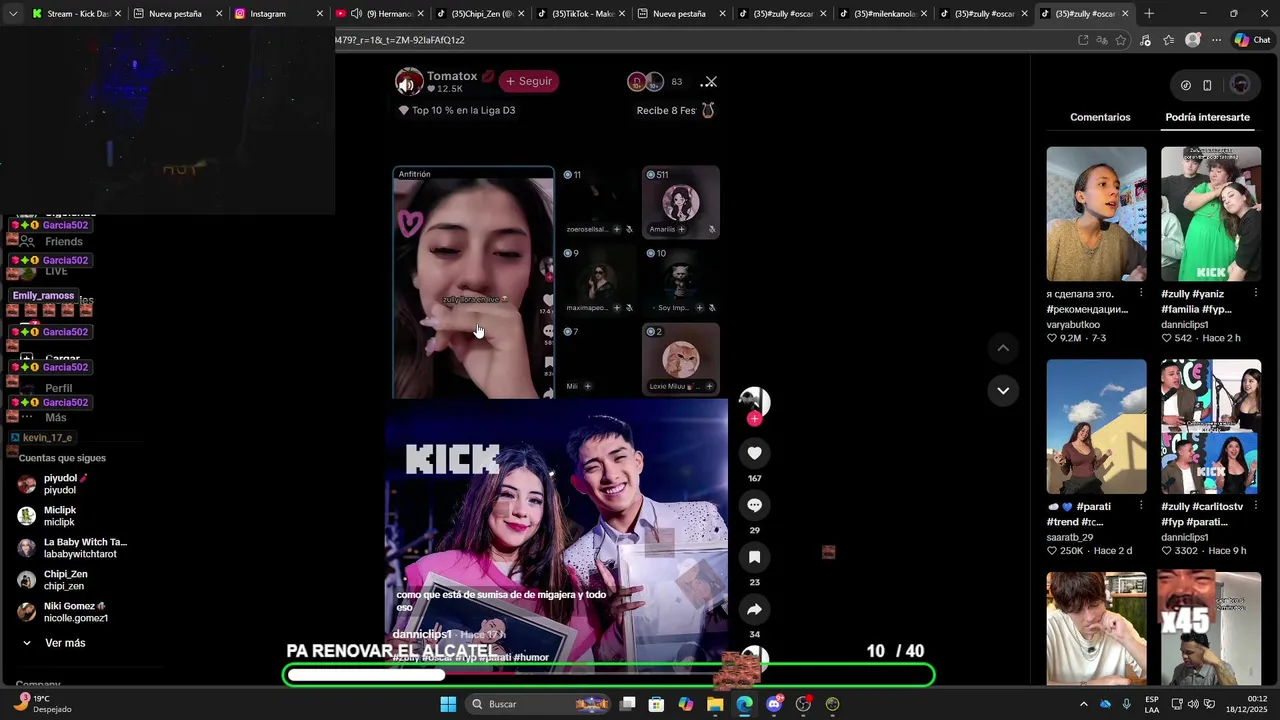Open Discord from the taskbar
Screen dimensions: 1280x720
pyautogui.click(x=774, y=704)
